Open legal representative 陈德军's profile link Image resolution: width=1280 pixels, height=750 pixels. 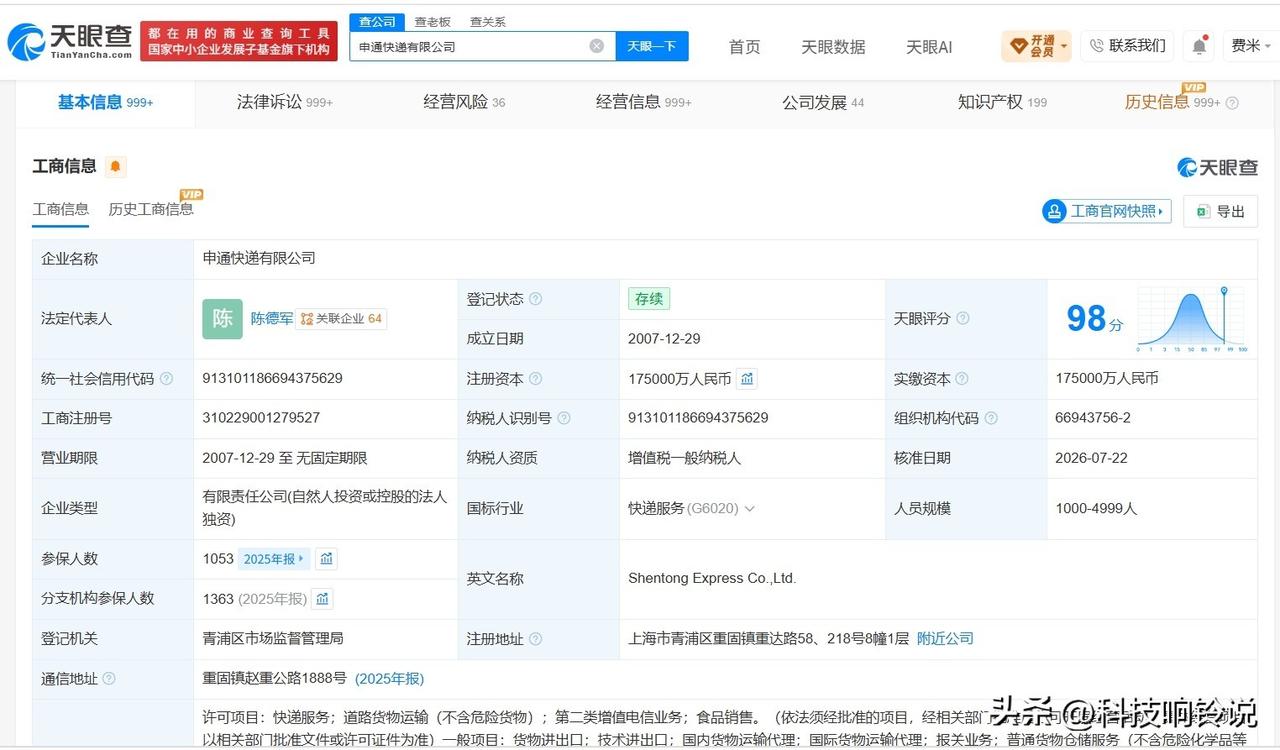coord(272,319)
